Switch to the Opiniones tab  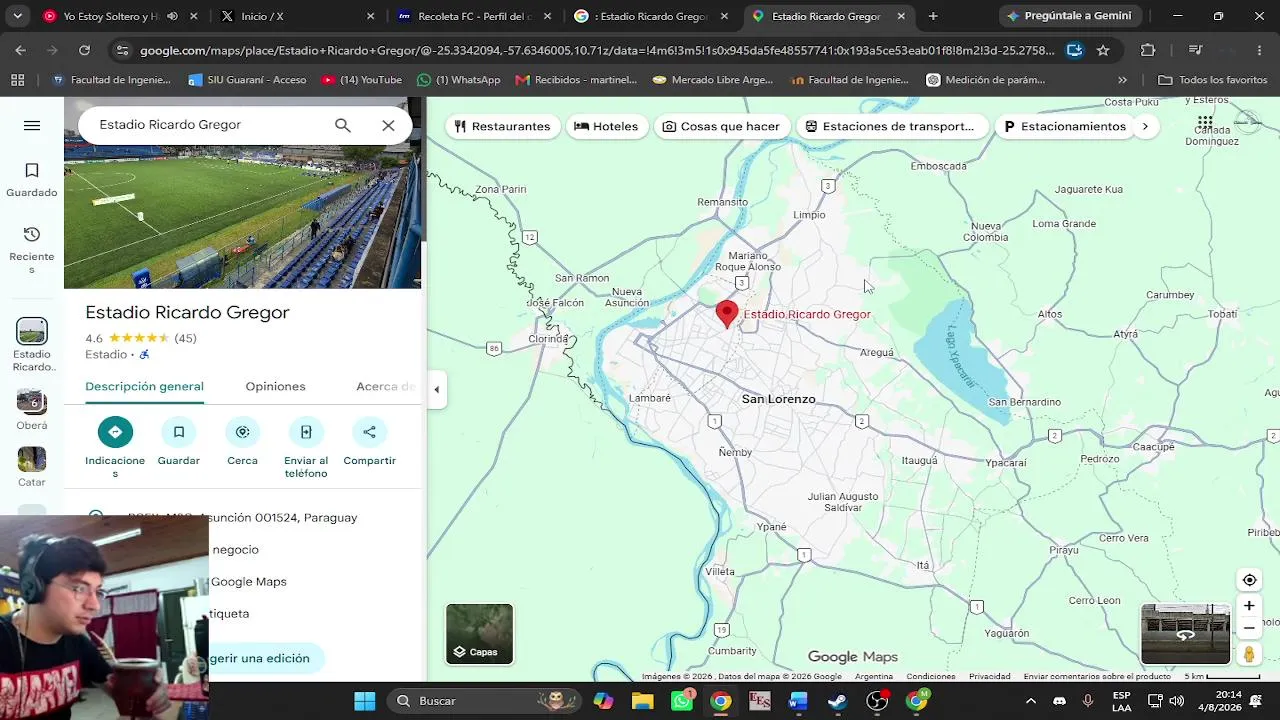(275, 387)
